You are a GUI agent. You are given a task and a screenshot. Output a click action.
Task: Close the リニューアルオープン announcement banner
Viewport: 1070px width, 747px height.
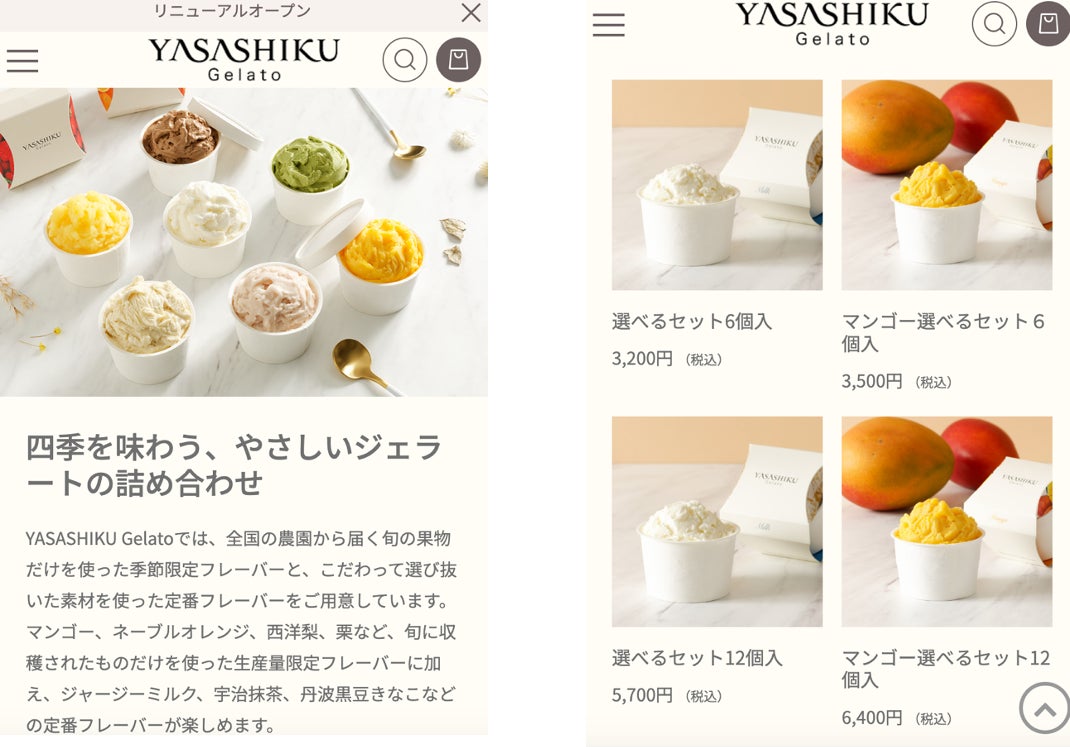click(471, 12)
